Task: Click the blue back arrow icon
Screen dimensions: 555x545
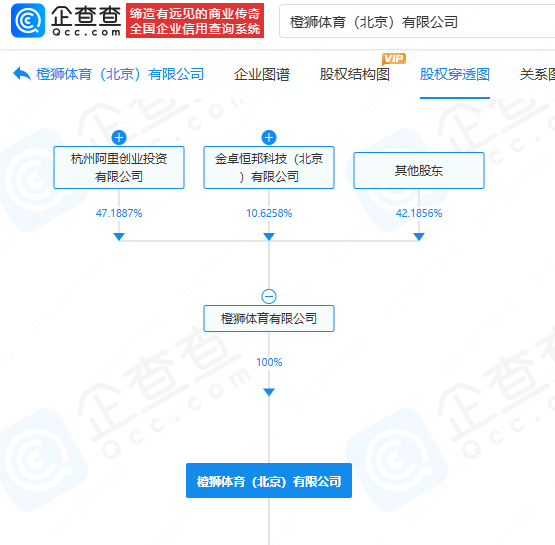Action: point(22,74)
